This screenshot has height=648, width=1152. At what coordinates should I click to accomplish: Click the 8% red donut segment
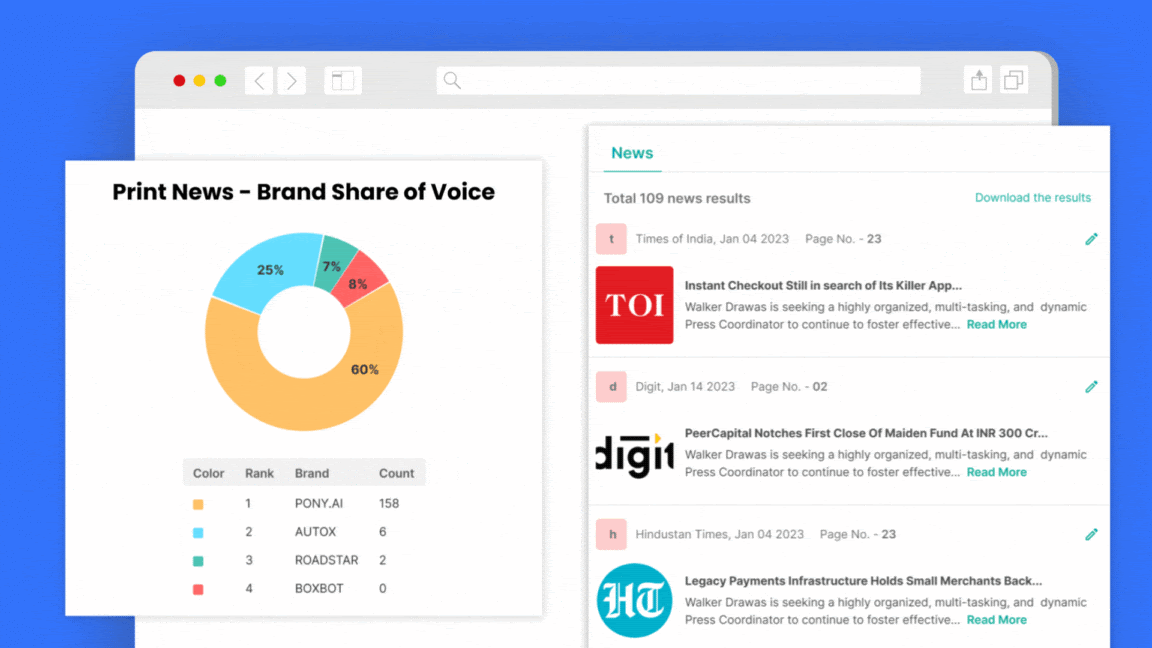358,282
